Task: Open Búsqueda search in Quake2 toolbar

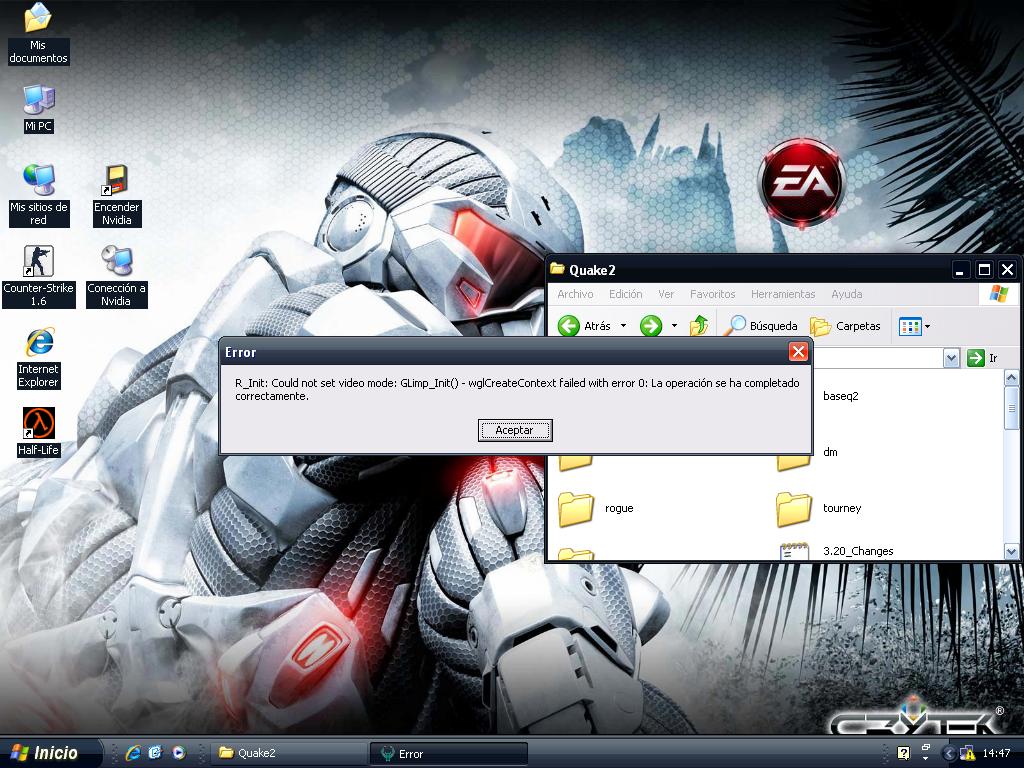Action: (x=761, y=325)
